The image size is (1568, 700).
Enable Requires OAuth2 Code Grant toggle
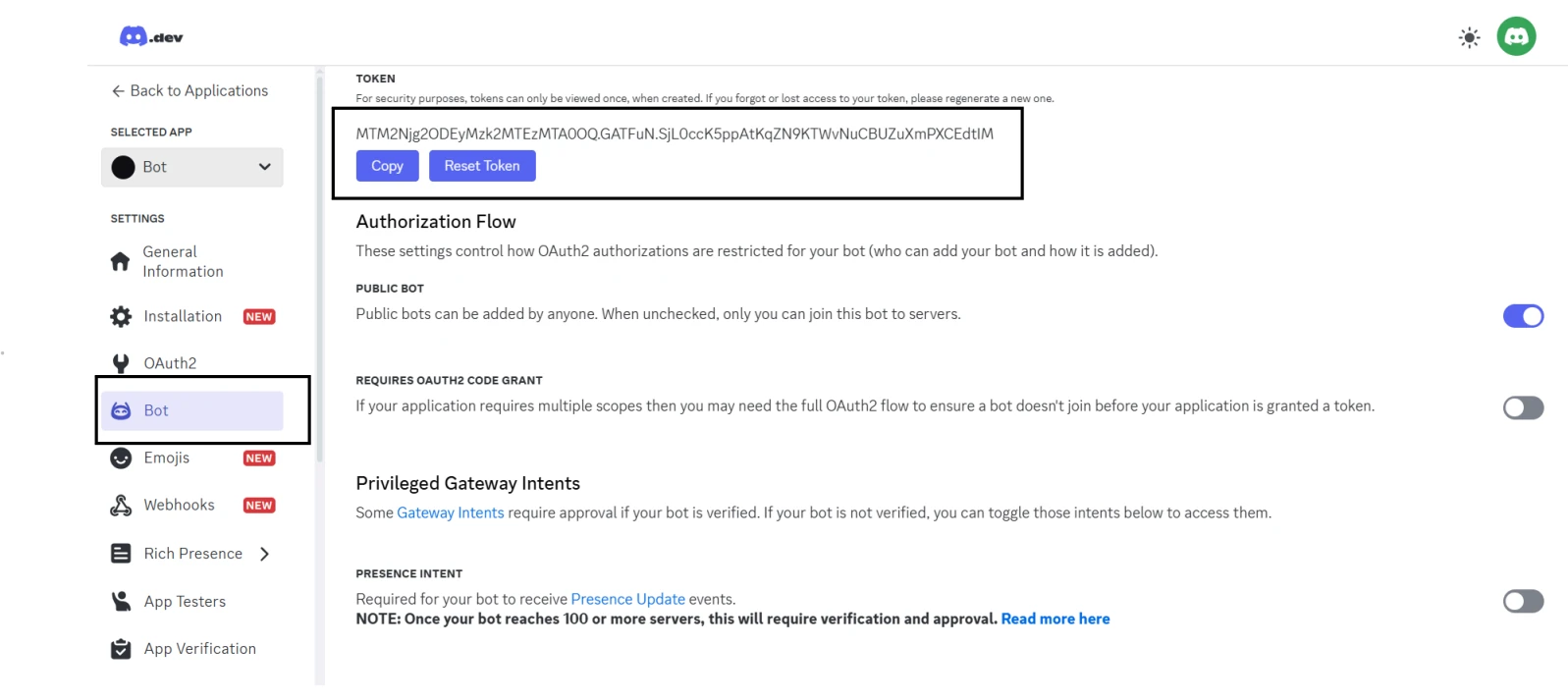1523,407
